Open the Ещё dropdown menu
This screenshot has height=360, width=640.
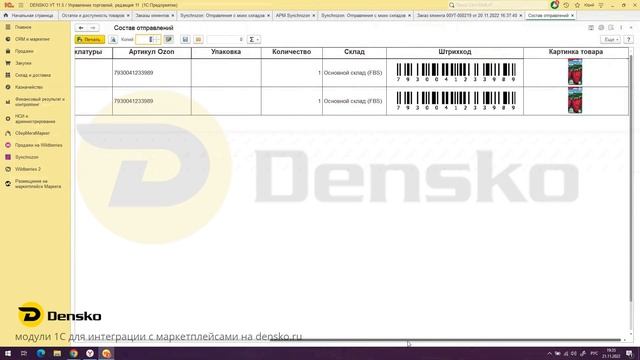click(x=610, y=40)
